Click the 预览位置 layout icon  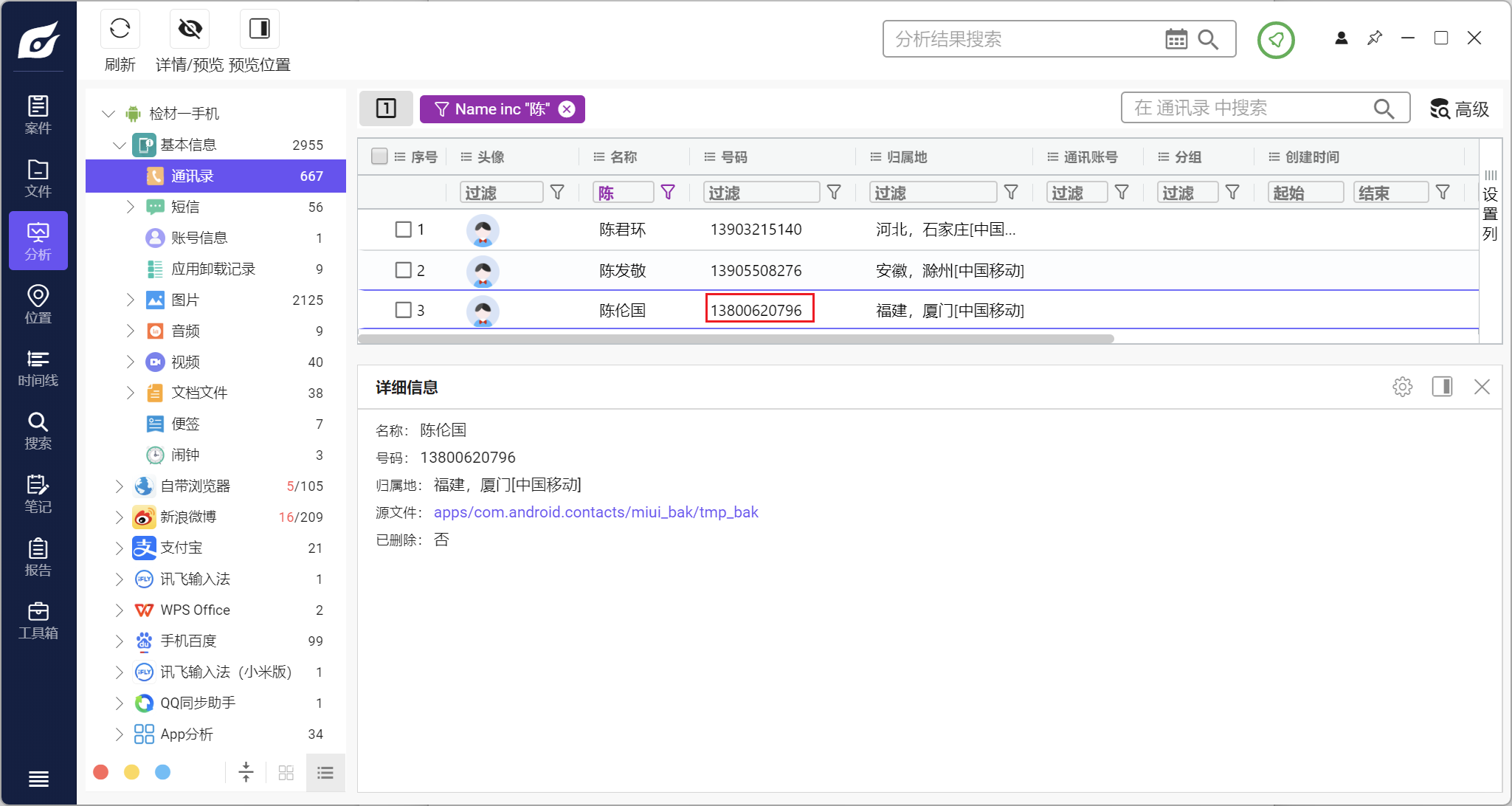pos(260,29)
